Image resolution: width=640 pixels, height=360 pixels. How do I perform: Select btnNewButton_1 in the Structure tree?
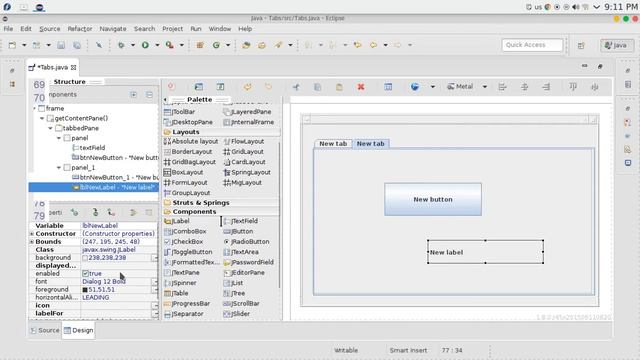[x=115, y=177]
